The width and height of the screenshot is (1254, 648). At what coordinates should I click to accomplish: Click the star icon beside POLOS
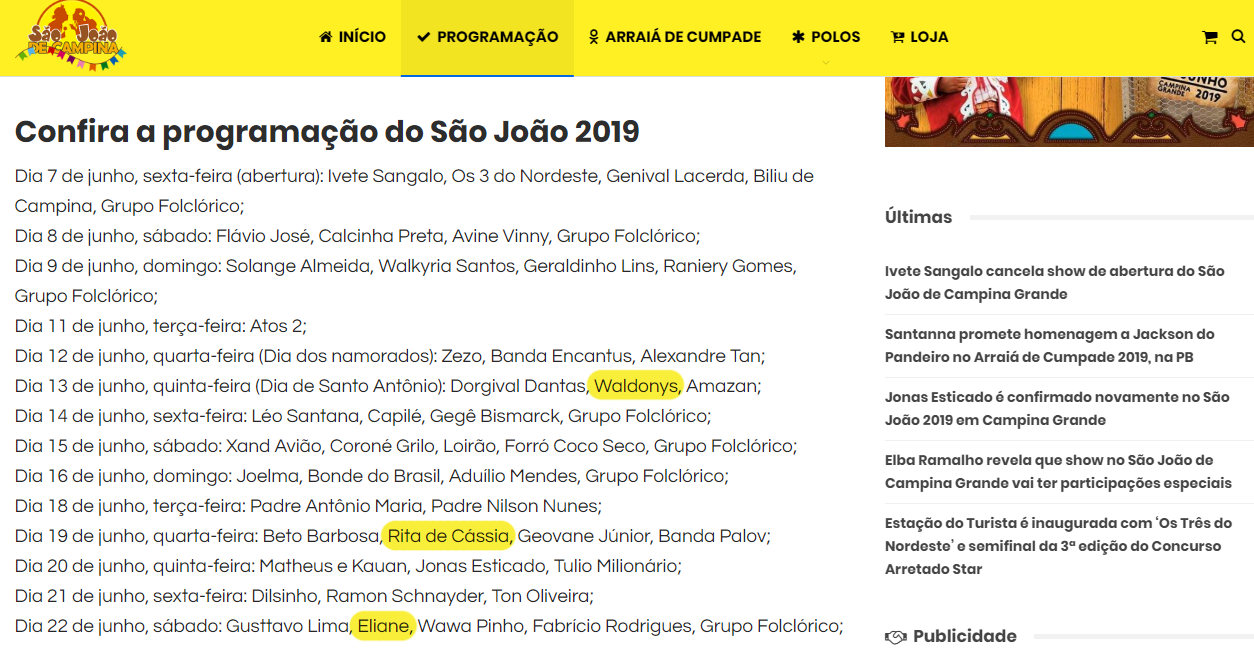click(798, 37)
